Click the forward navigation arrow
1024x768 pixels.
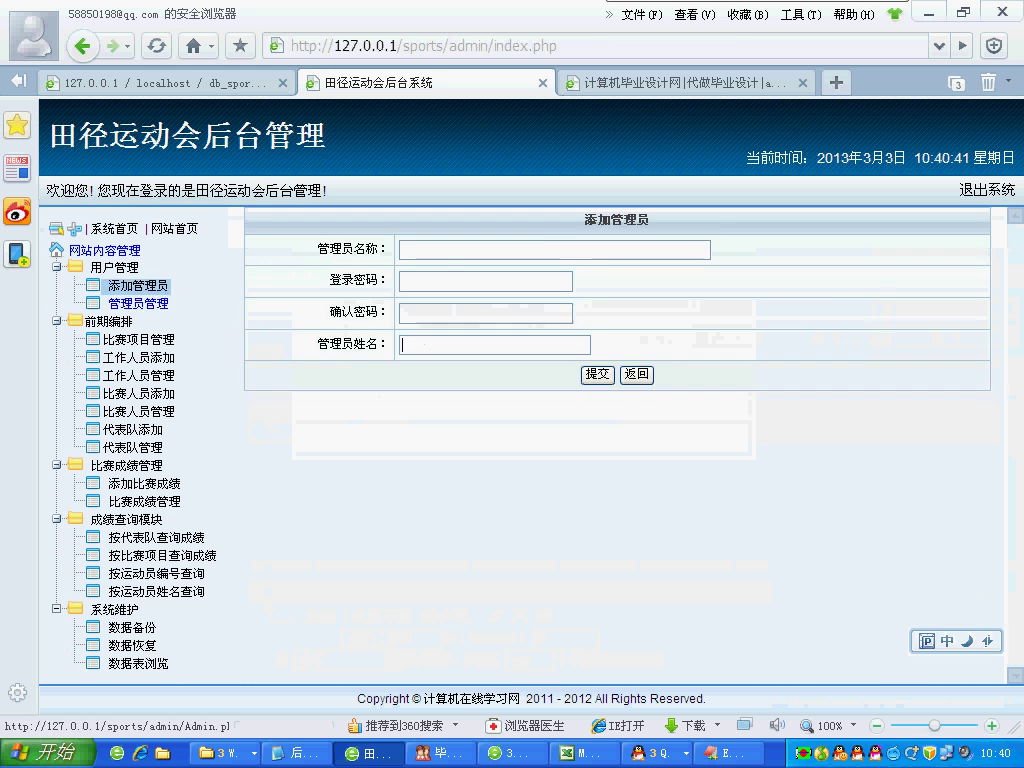pos(112,46)
